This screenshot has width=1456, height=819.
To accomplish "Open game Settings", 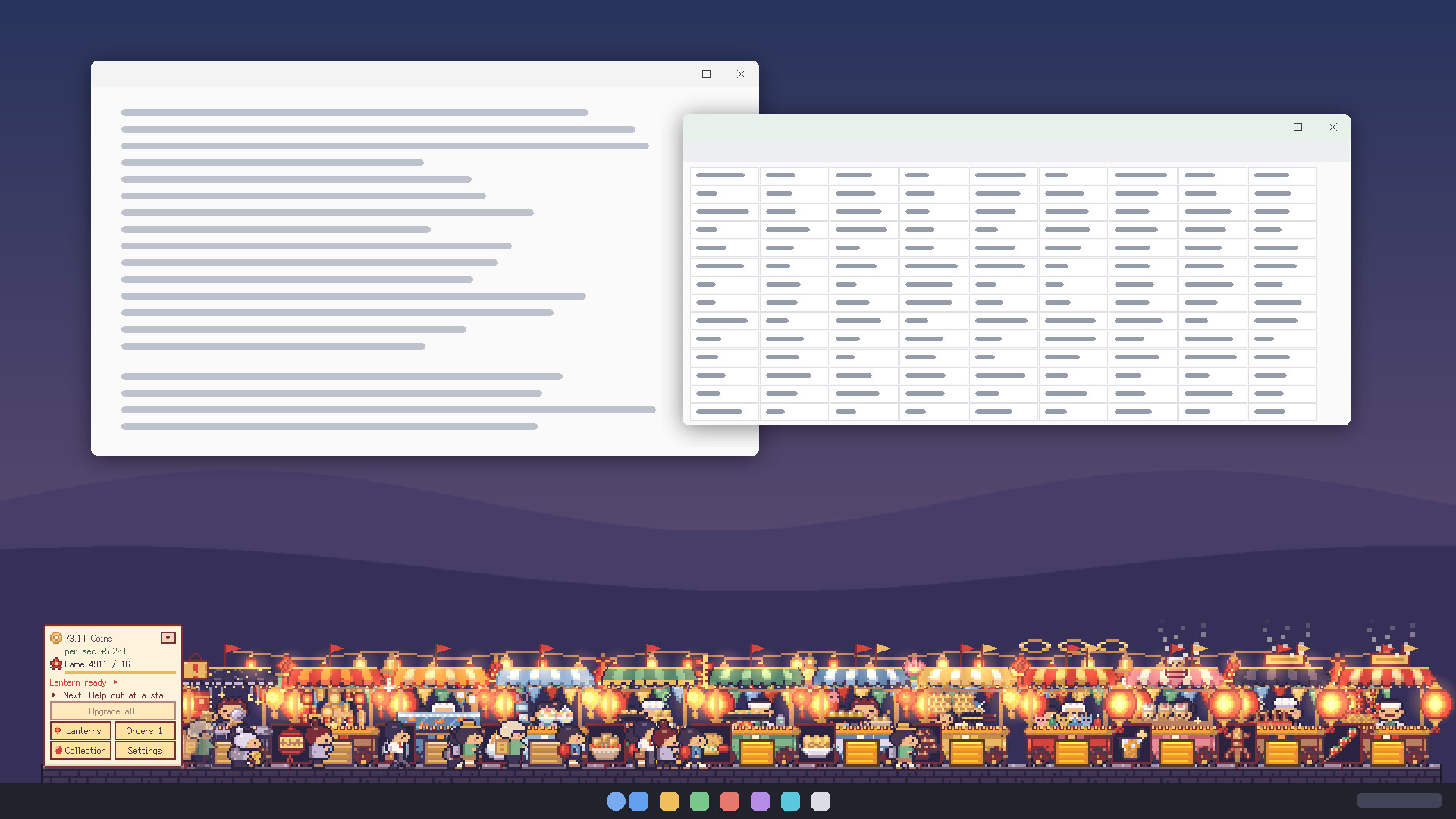I will point(145,750).
